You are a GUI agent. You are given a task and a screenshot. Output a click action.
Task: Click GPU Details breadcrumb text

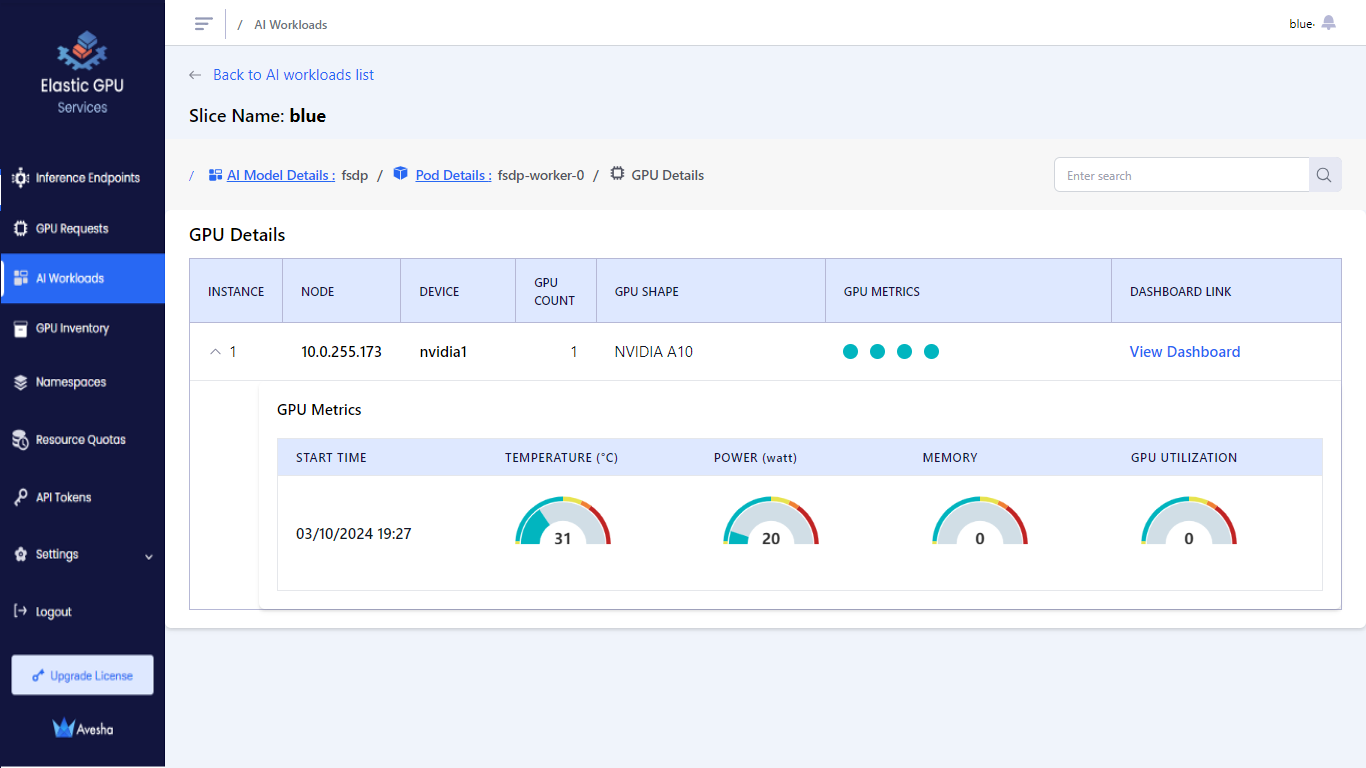click(x=668, y=175)
